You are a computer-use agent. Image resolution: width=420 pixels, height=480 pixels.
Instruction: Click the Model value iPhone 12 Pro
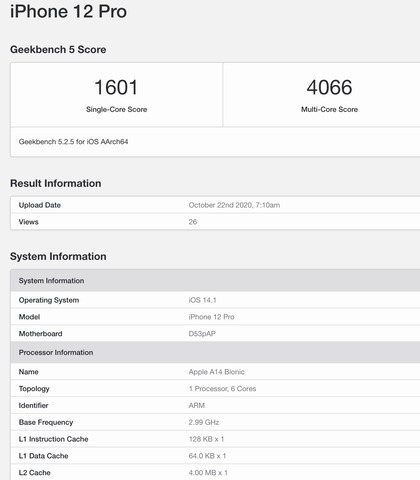tap(211, 317)
